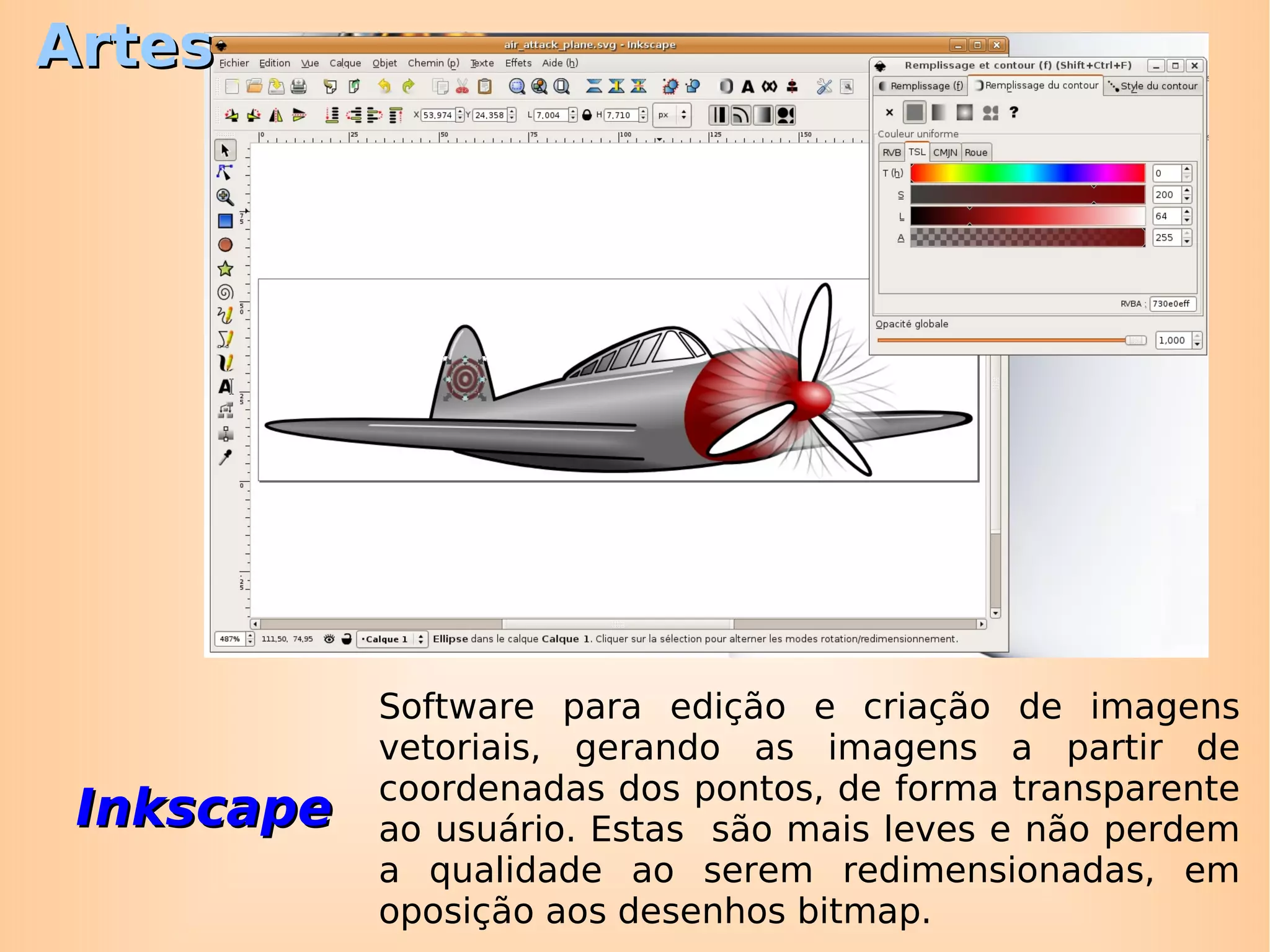Select the No paint X button

889,112
